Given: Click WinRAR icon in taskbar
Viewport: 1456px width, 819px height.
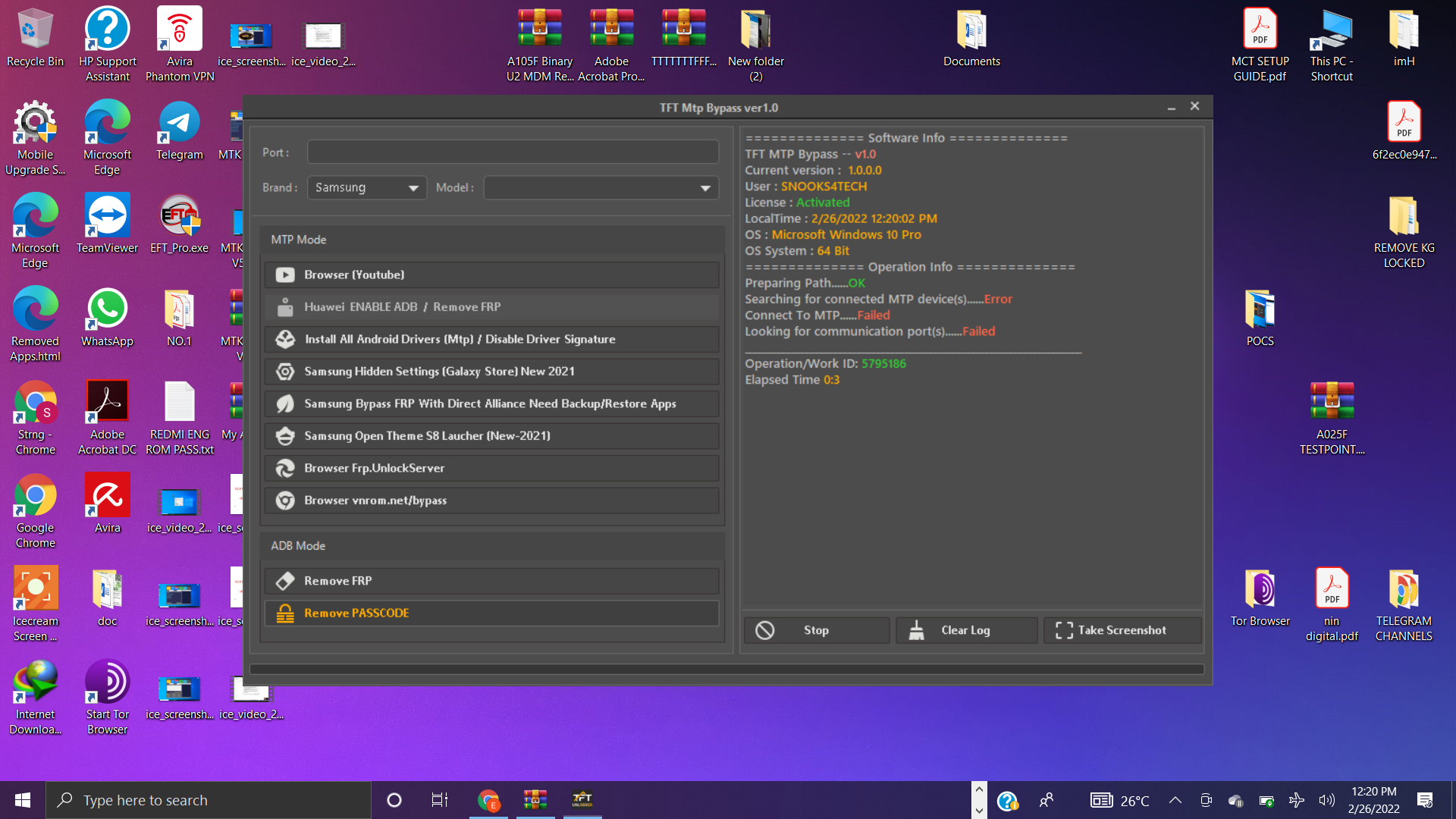Looking at the screenshot, I should (535, 799).
